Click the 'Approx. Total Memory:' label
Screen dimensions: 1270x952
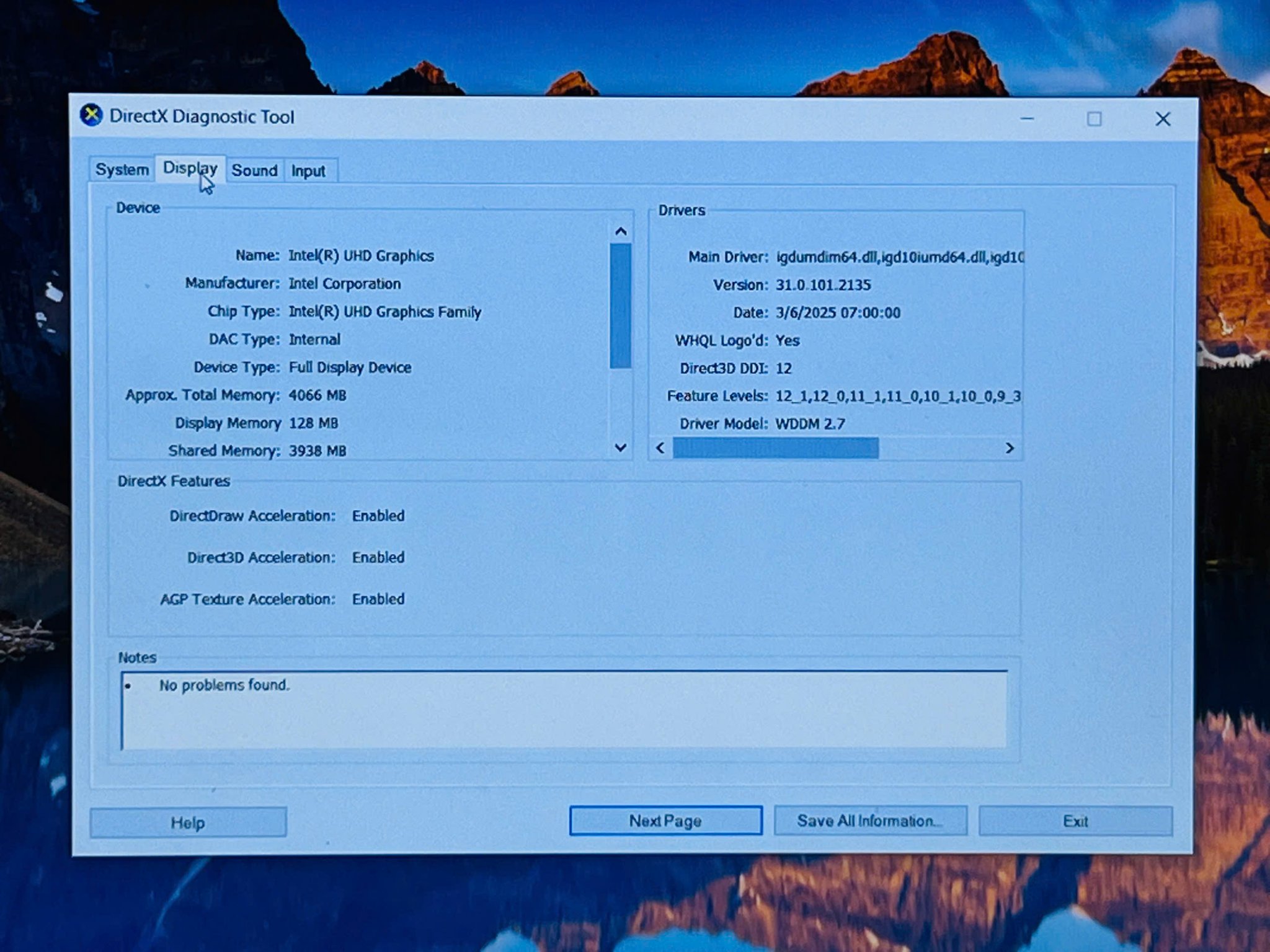[x=202, y=395]
